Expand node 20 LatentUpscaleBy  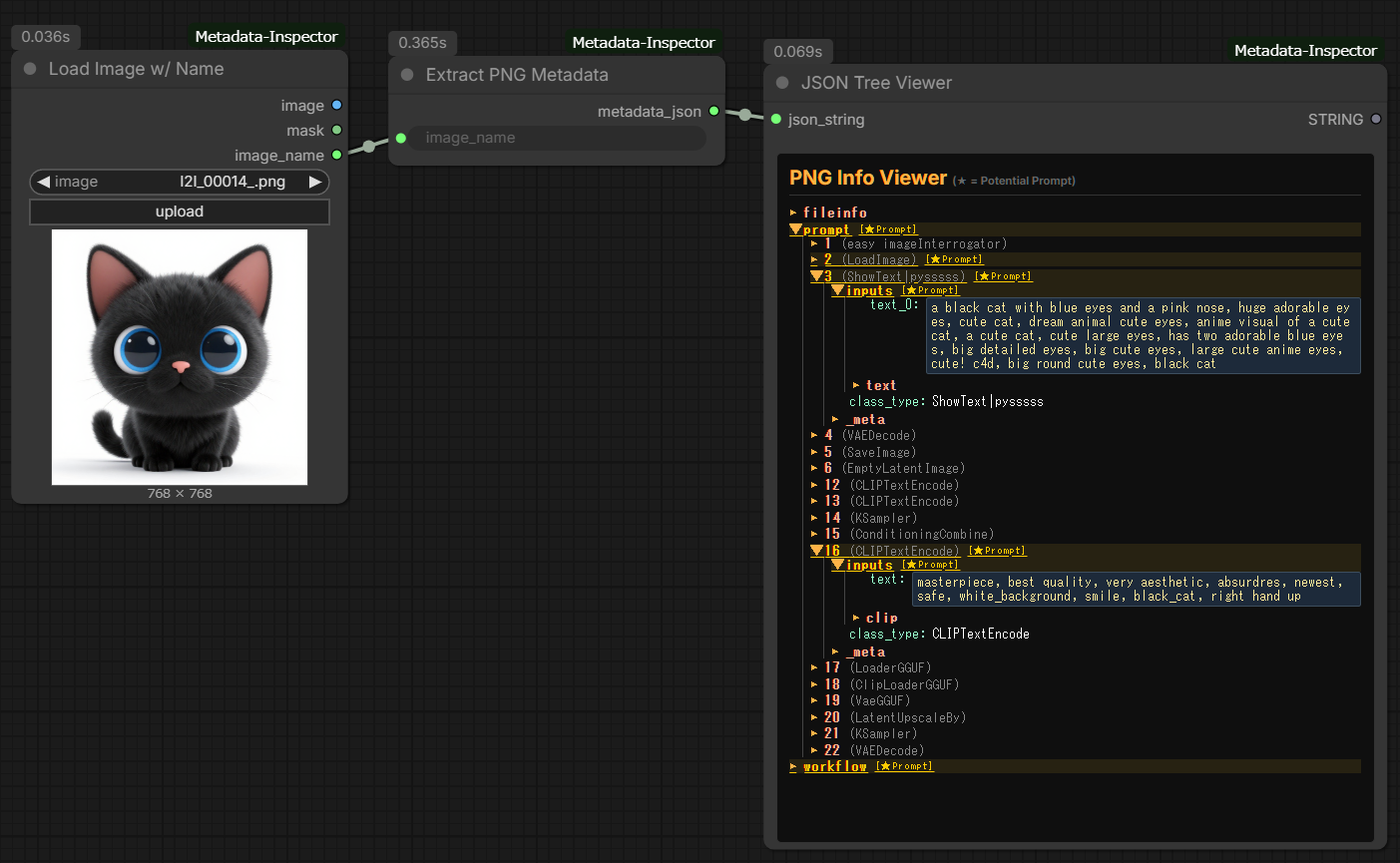click(x=814, y=717)
